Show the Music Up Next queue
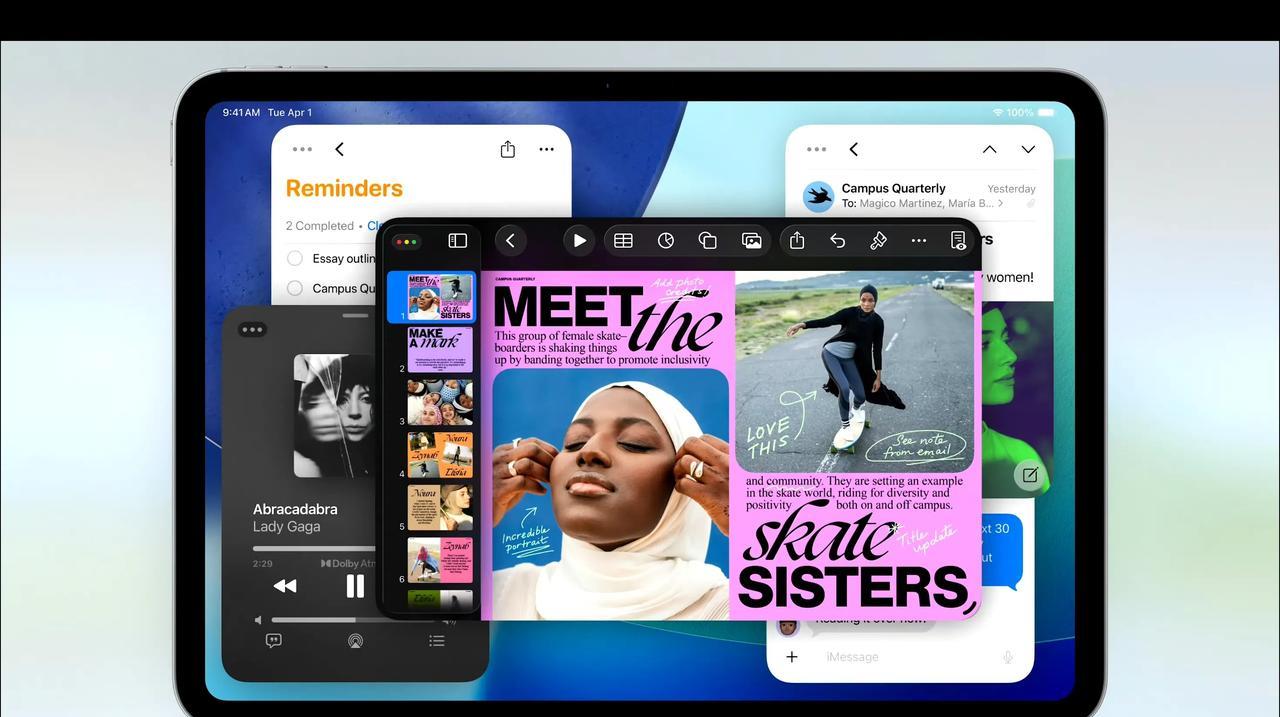Screen dimensions: 1280x717 tap(437, 641)
